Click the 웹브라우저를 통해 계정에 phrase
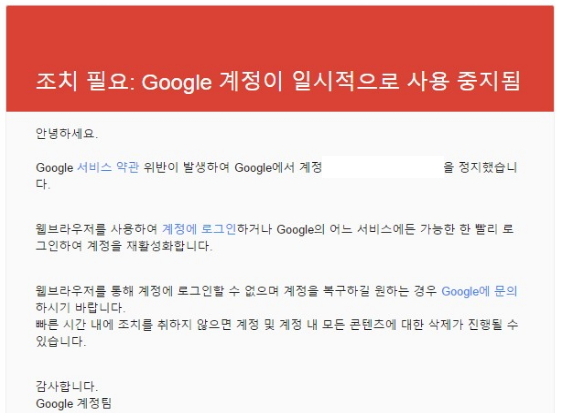The image size is (562, 419). coord(104,291)
